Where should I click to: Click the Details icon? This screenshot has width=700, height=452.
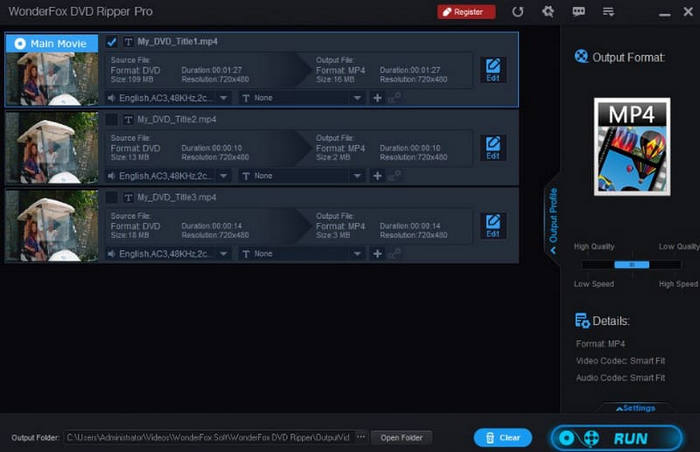coord(582,321)
